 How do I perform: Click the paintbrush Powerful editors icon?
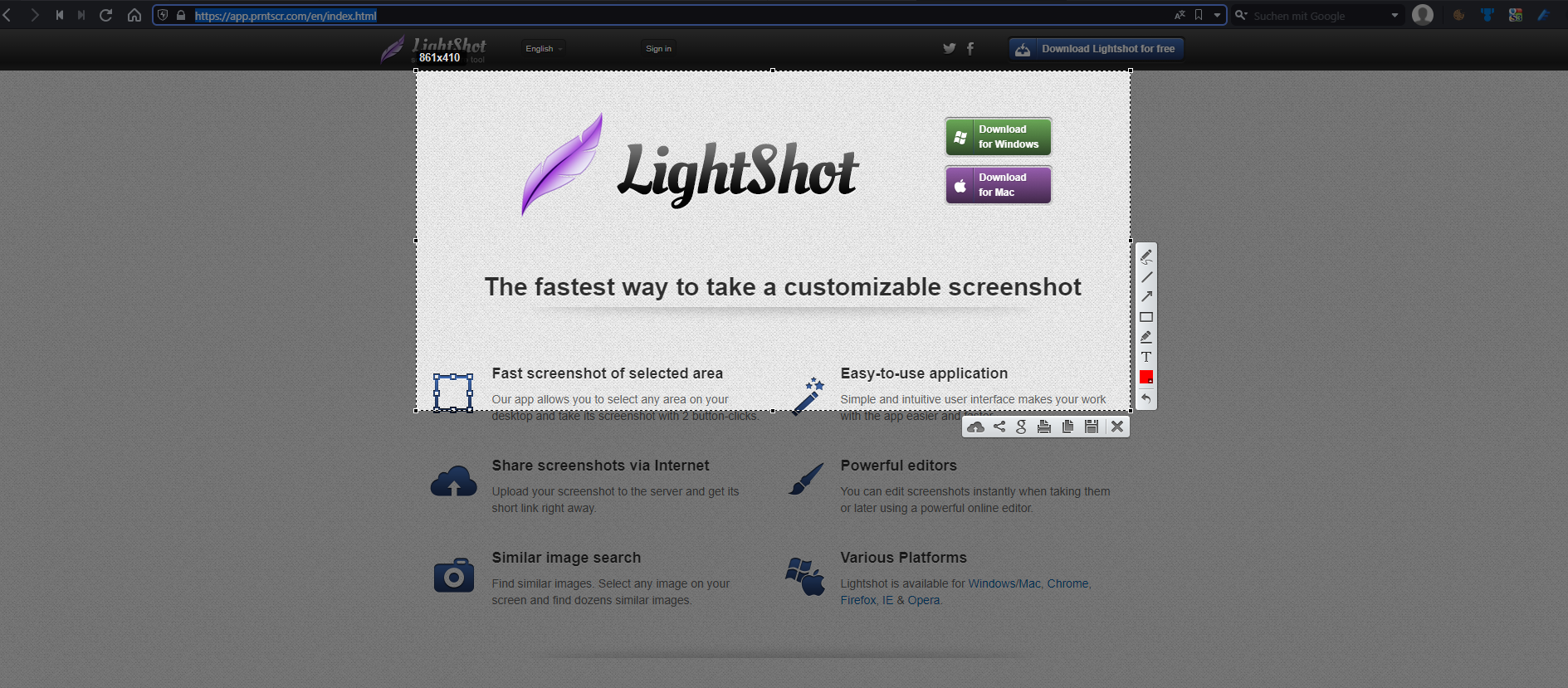[806, 479]
